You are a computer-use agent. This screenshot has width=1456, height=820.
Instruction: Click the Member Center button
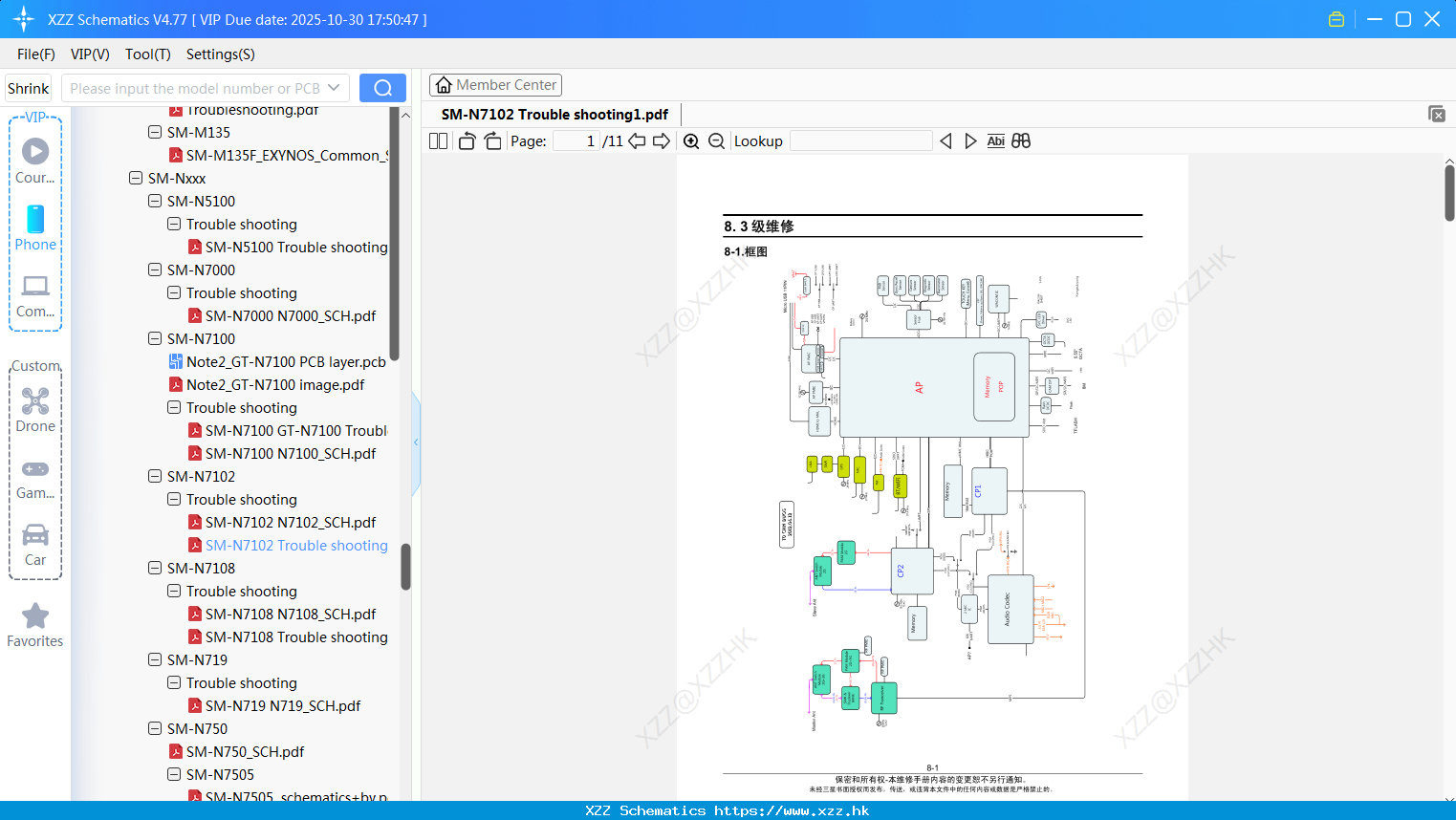pos(495,85)
